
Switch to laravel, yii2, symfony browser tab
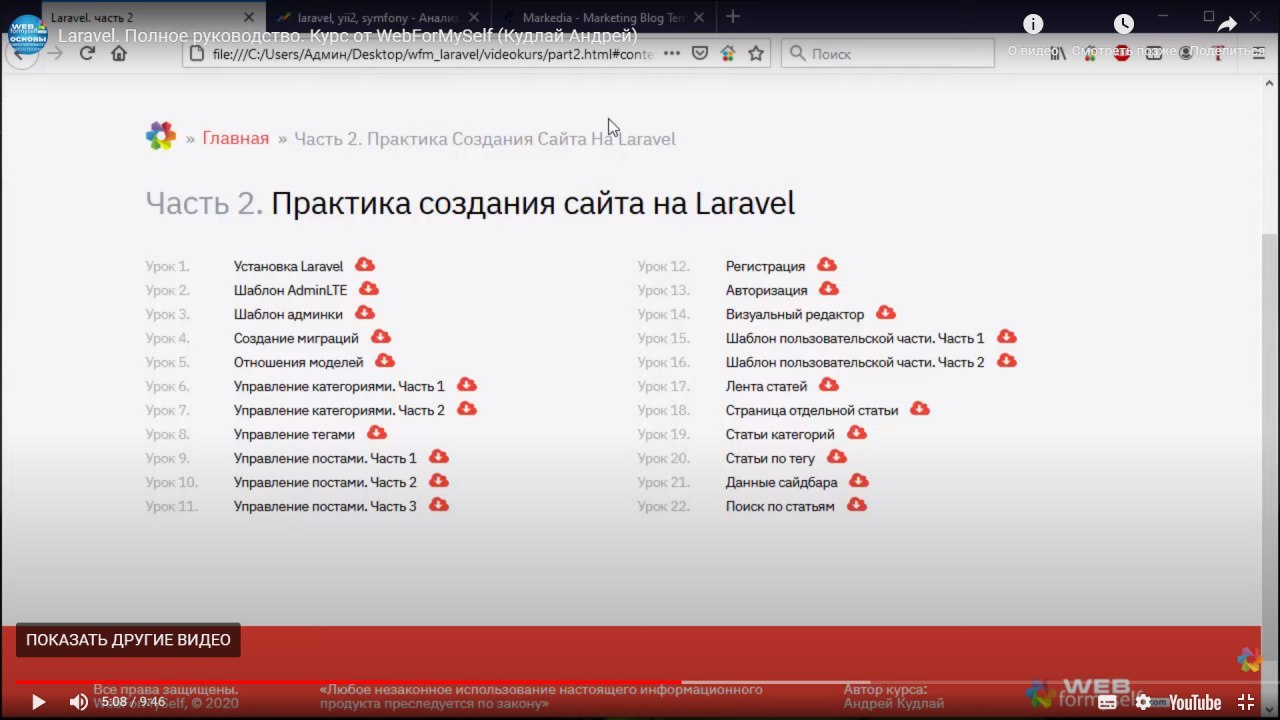tap(380, 17)
